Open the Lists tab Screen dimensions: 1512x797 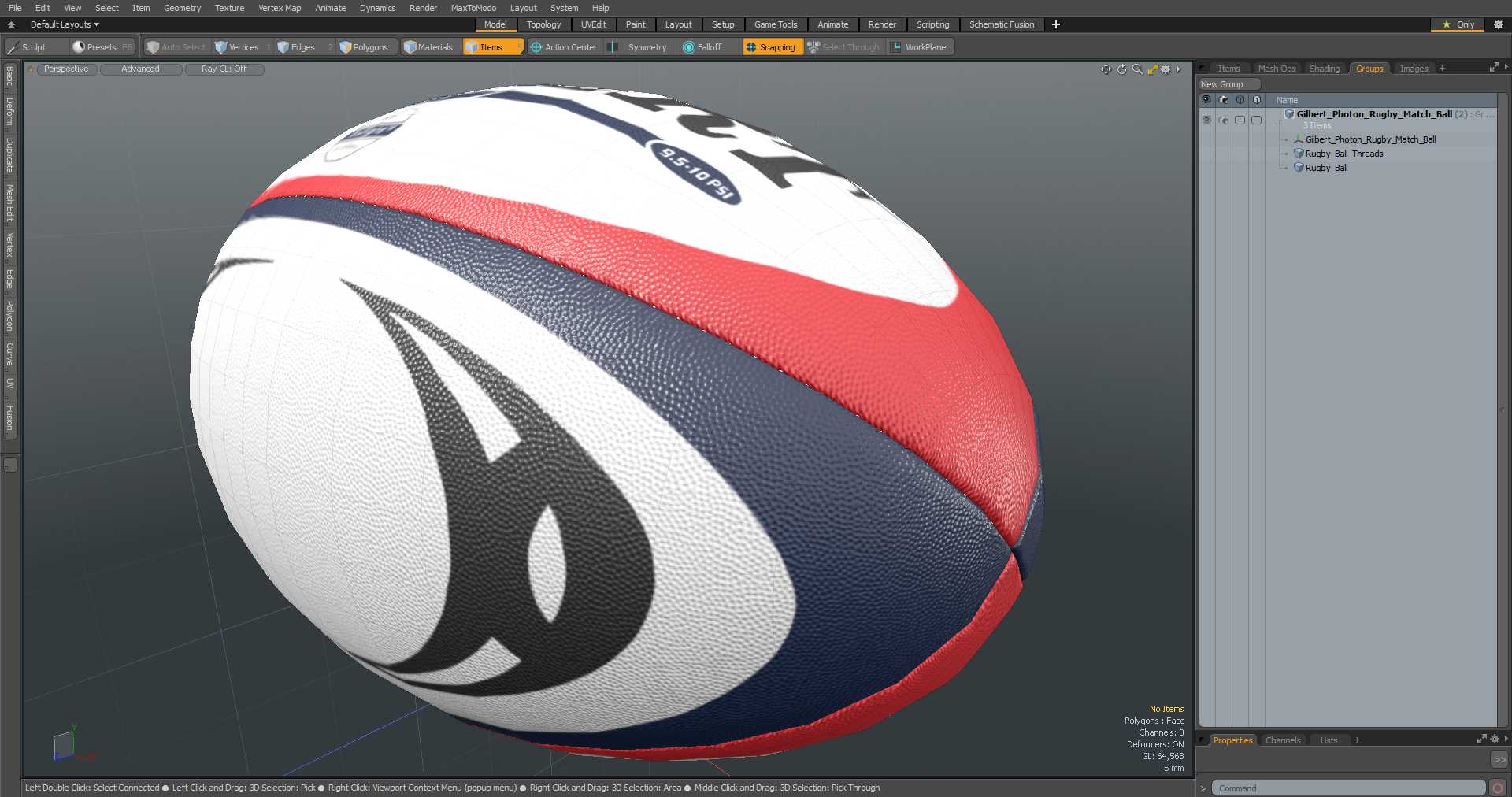[1329, 740]
